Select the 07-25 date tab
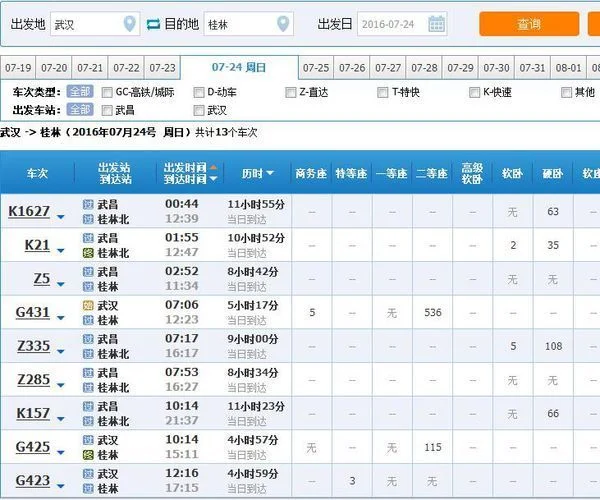Viewport: 600px width, 500px height. click(316, 68)
